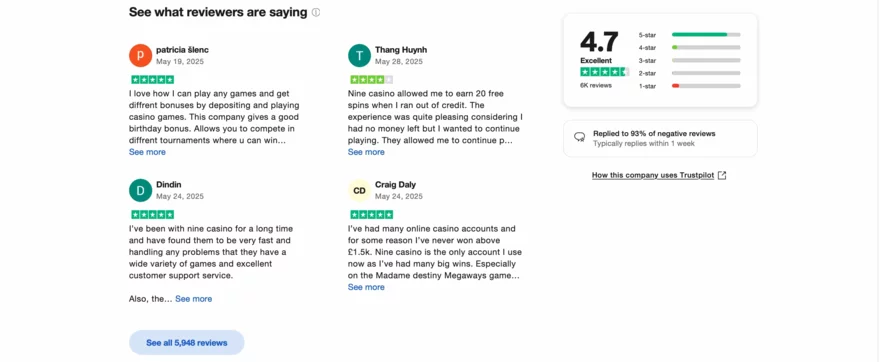Expand Dindin's review with See more

[194, 299]
